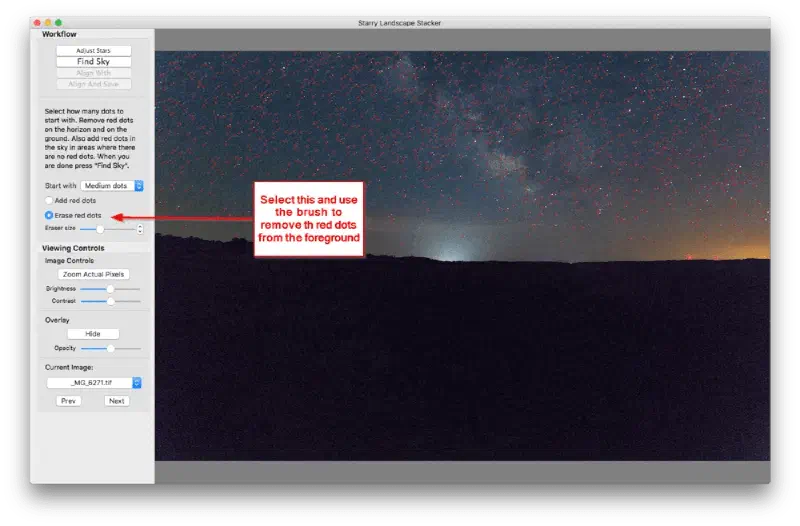Click the Find Sky button
800x526 pixels.
(x=93, y=62)
